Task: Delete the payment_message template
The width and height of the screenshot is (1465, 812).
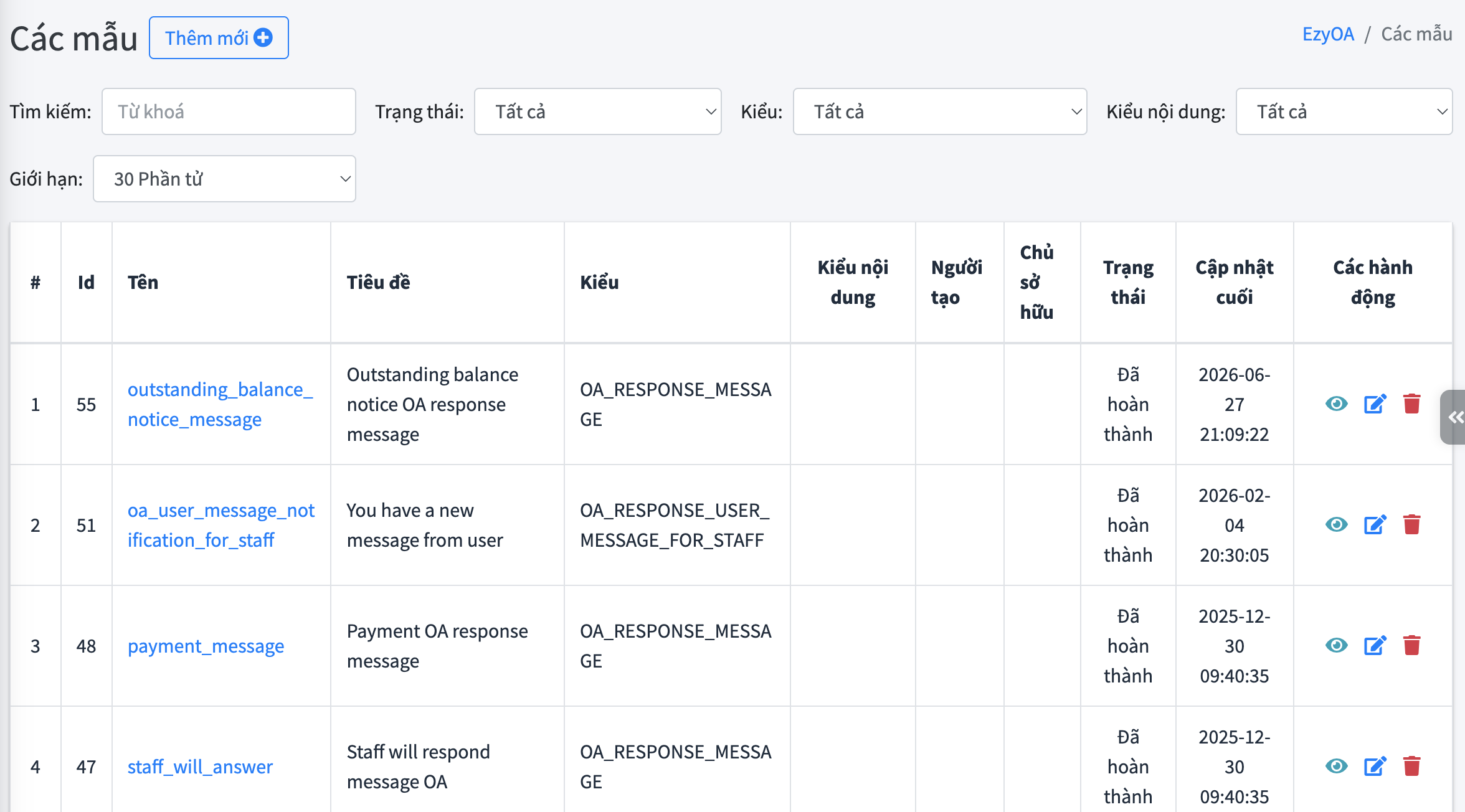Action: point(1412,646)
